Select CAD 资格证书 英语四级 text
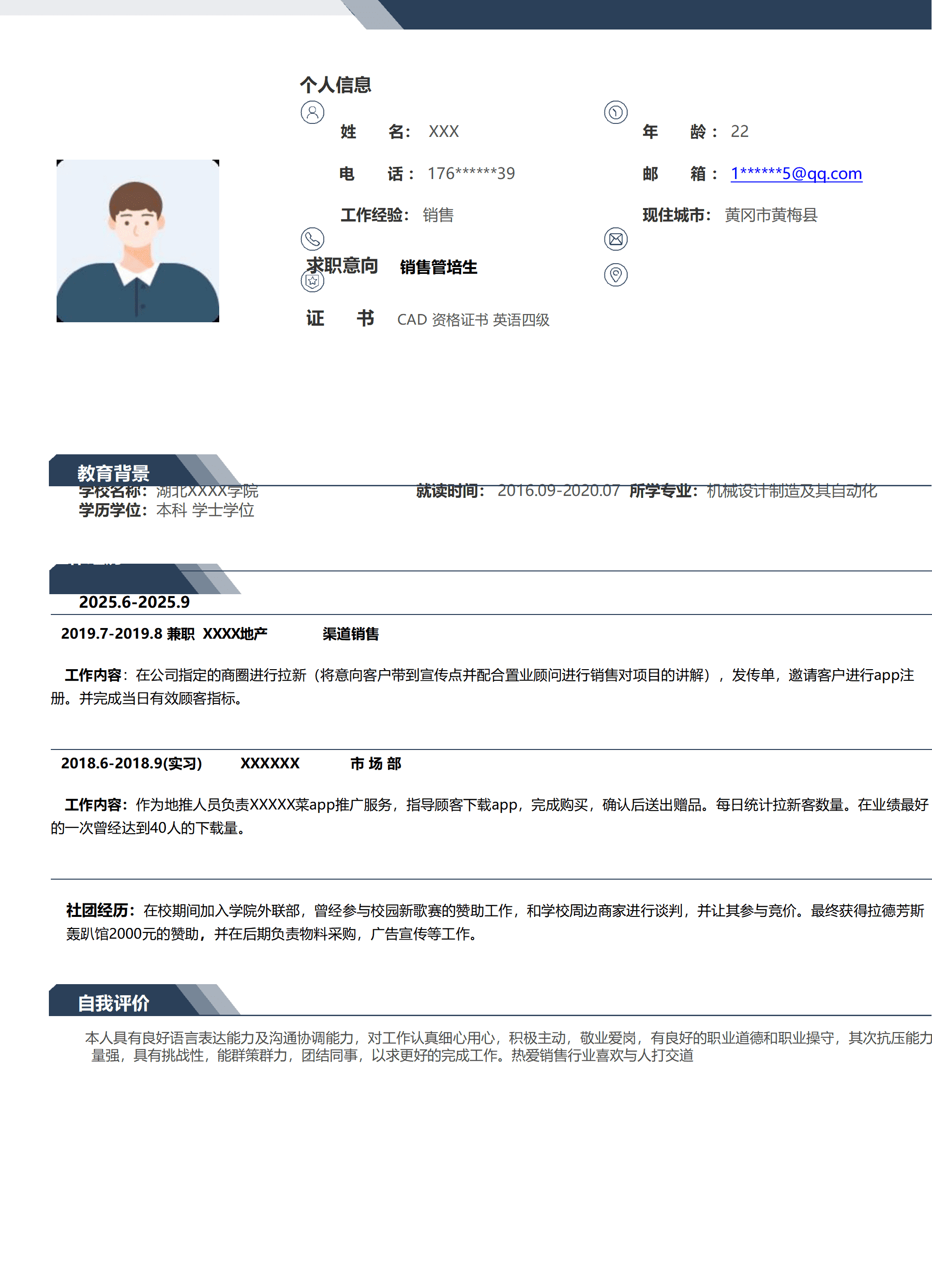Image resolution: width=932 pixels, height=1288 pixels. coord(473,320)
